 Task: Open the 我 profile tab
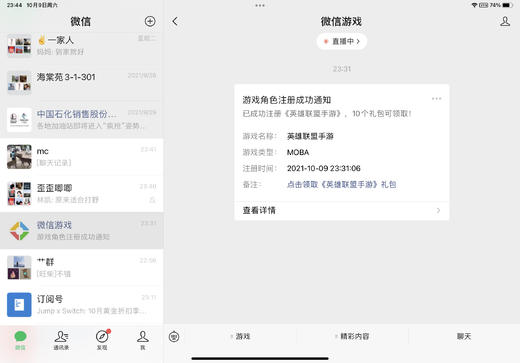[143, 340]
